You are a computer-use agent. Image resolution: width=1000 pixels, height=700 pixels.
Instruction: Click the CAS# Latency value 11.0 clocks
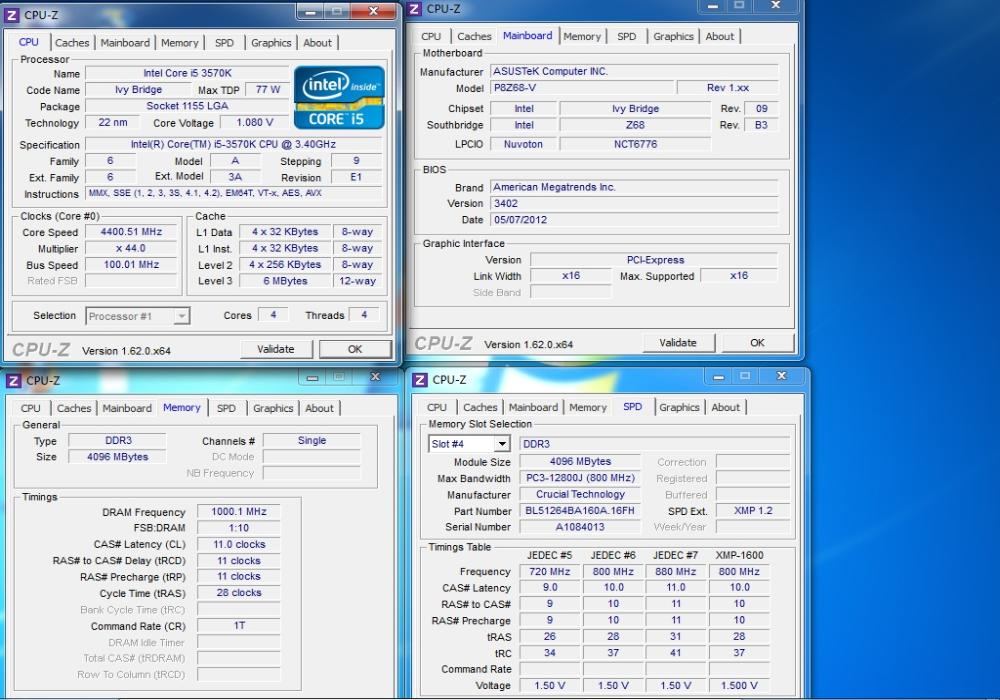click(239, 544)
